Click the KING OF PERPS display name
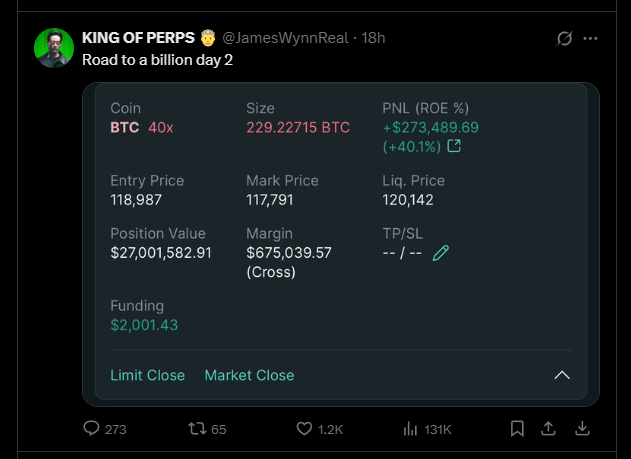Screen dimensions: 631x459 pyautogui.click(x=138, y=38)
